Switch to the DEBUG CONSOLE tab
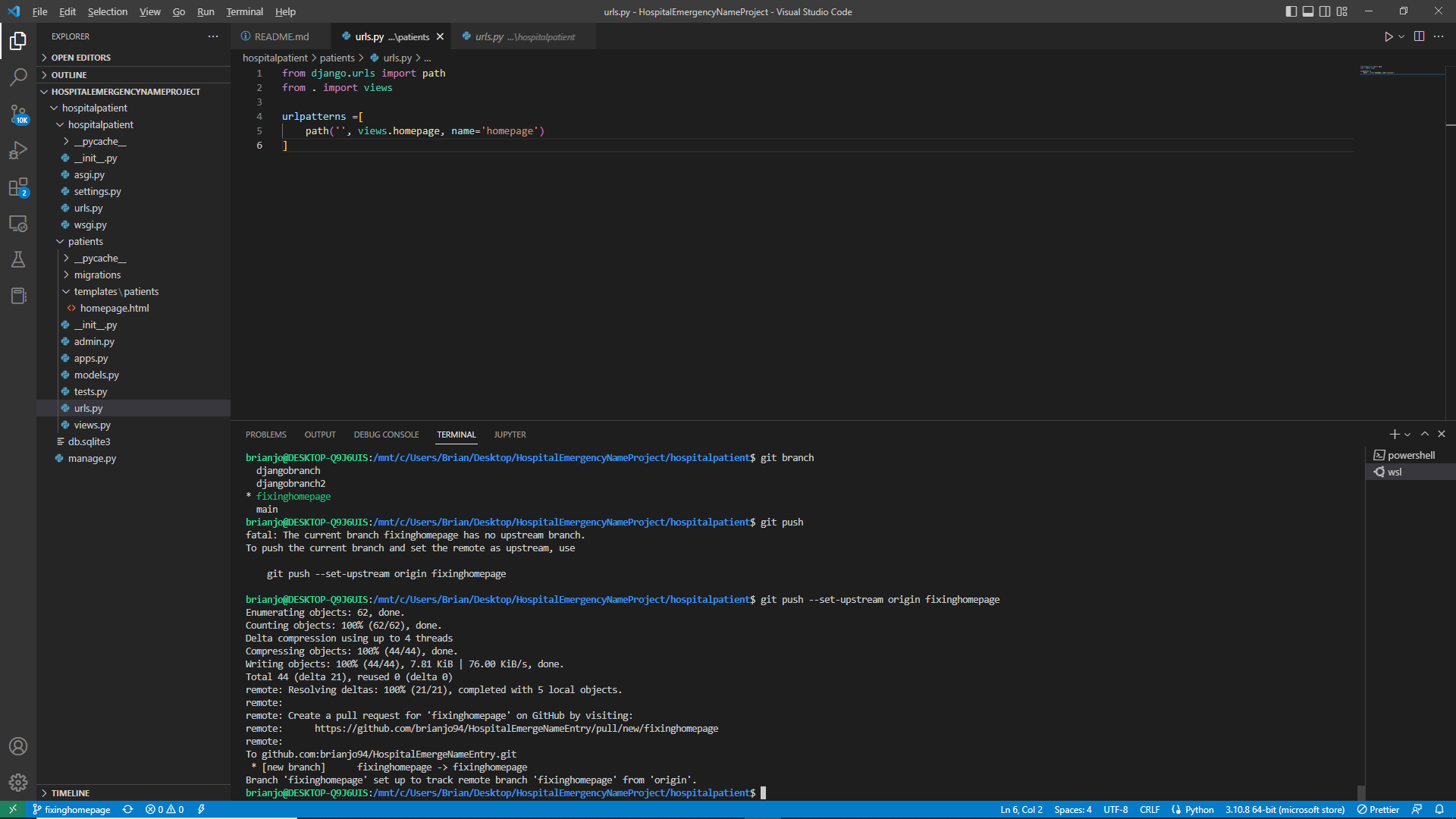This screenshot has width=1456, height=819. click(x=386, y=434)
